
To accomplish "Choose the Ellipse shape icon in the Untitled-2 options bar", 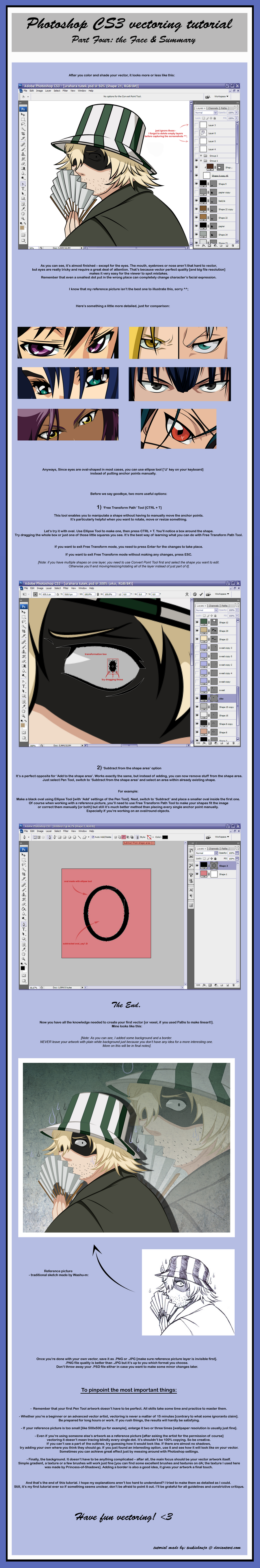I will tap(70, 838).
